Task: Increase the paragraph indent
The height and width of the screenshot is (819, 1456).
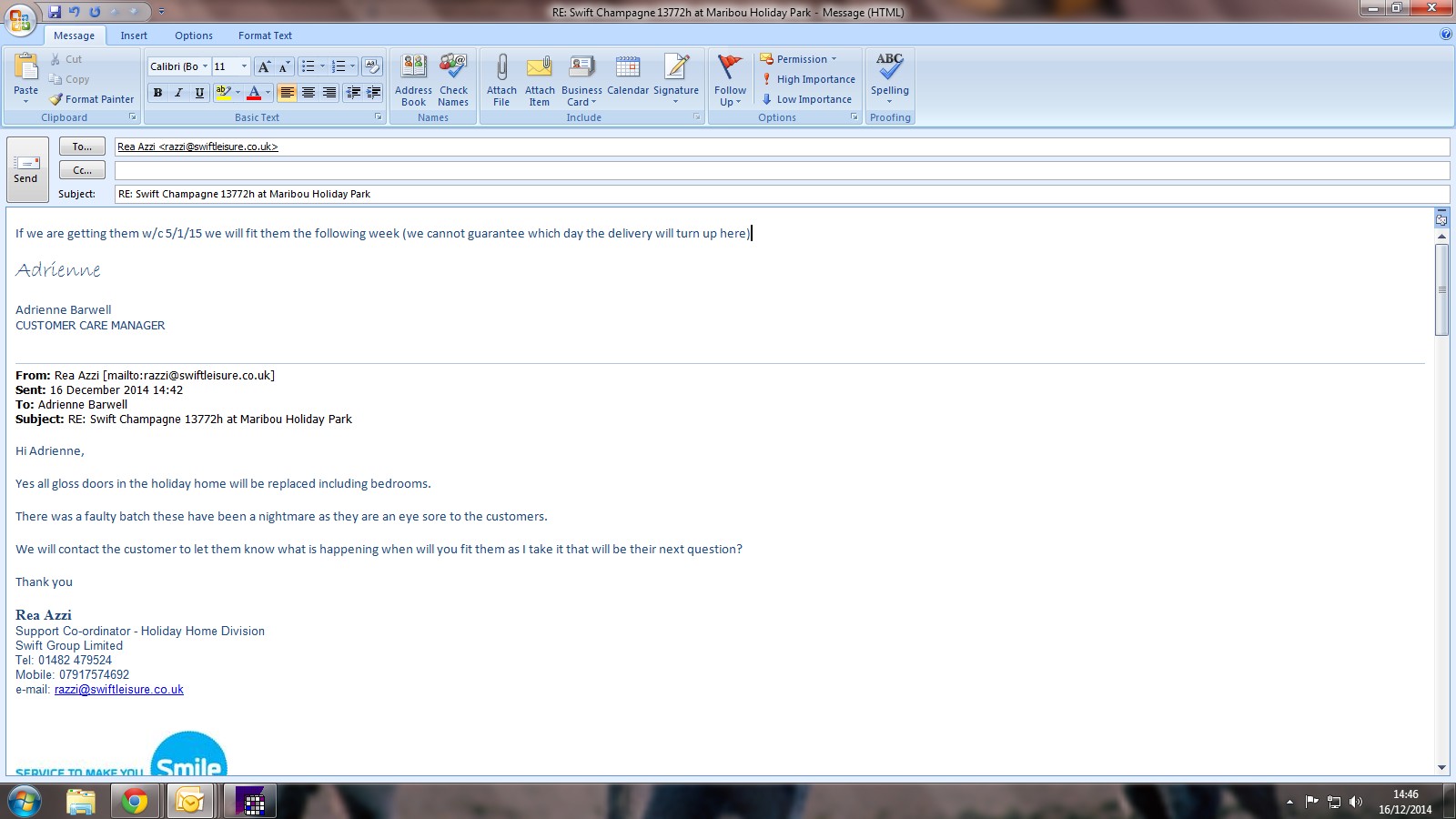Action: (x=373, y=93)
